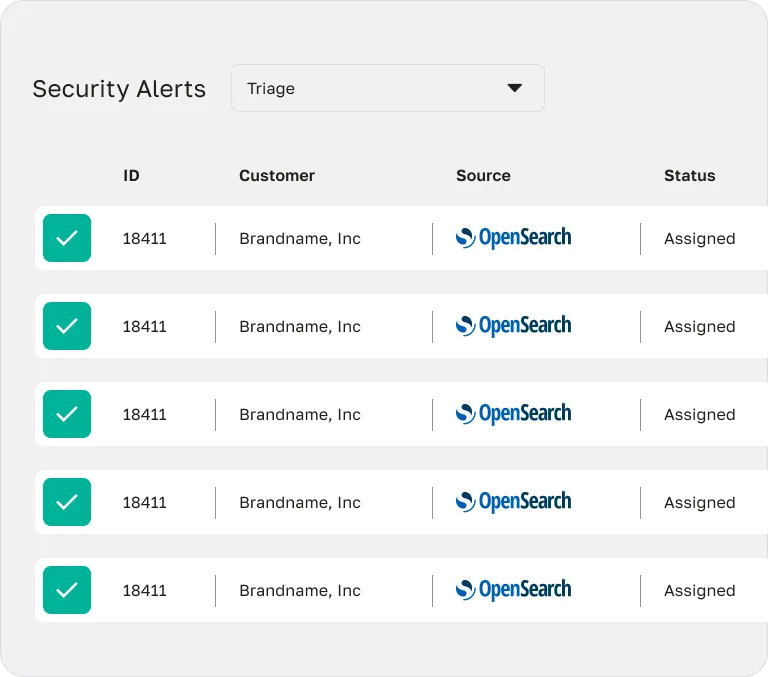Toggle the fourth alert row checkbox

67,502
